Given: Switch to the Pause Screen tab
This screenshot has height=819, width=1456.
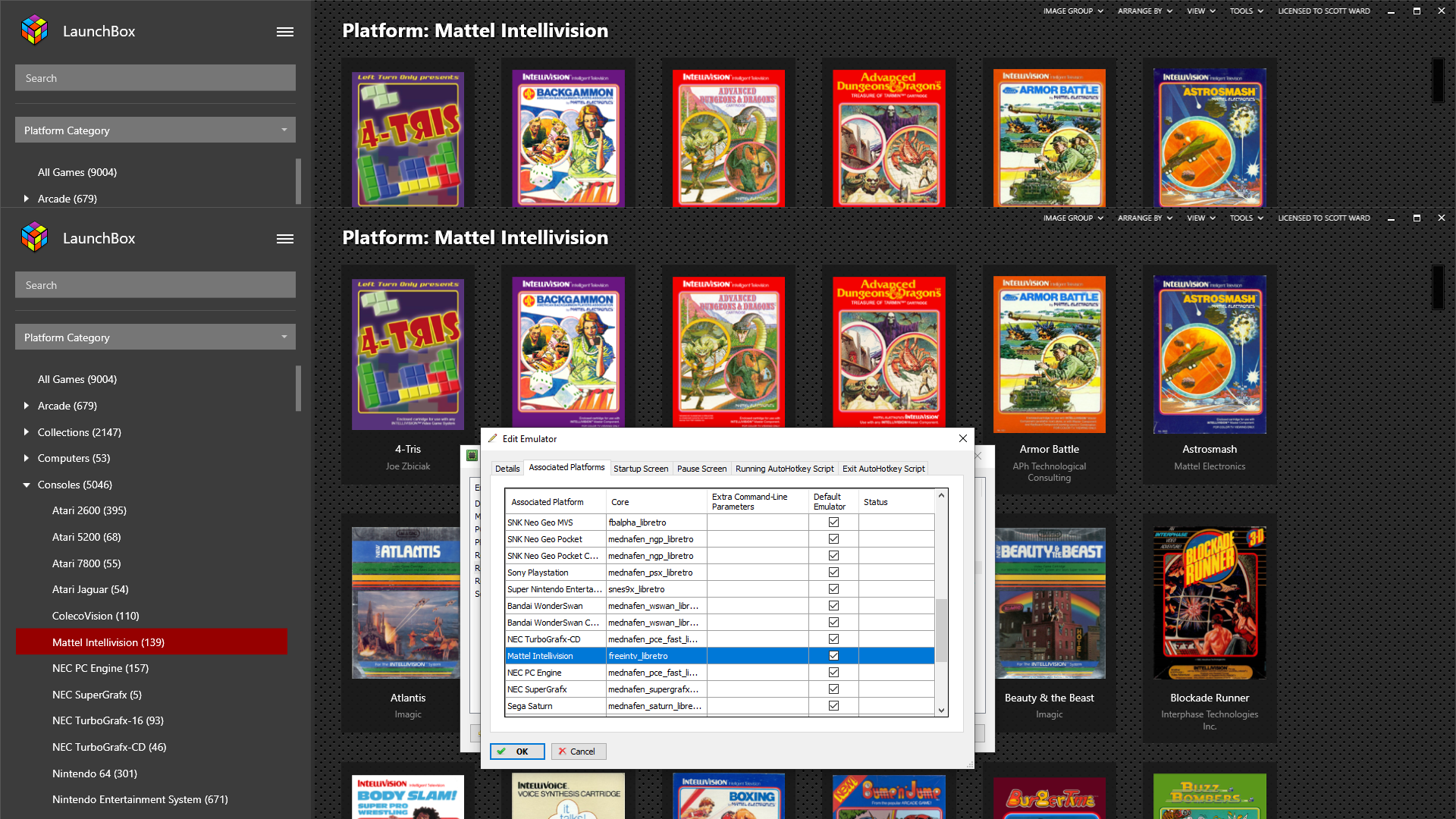Looking at the screenshot, I should pos(701,469).
